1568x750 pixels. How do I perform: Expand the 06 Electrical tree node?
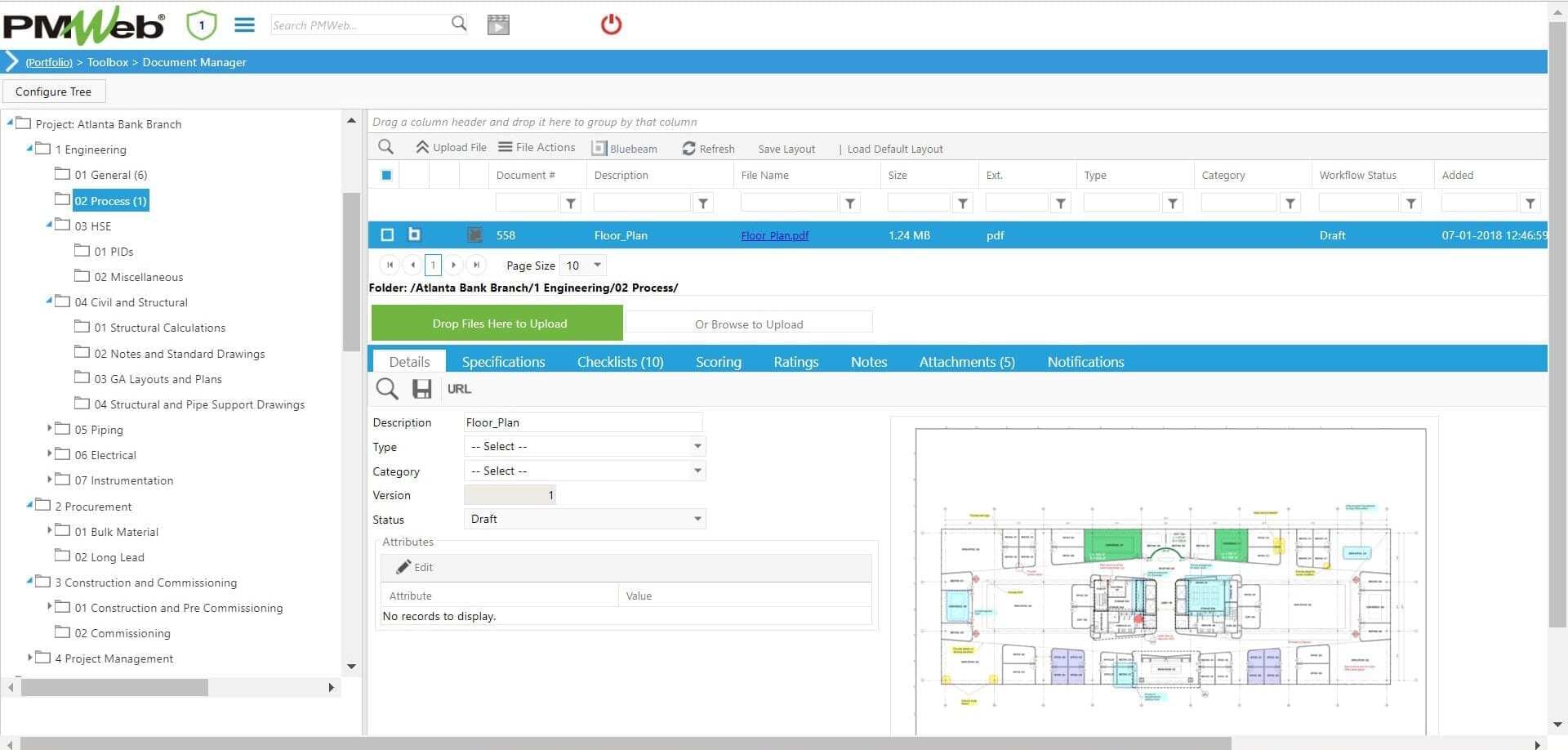(49, 453)
